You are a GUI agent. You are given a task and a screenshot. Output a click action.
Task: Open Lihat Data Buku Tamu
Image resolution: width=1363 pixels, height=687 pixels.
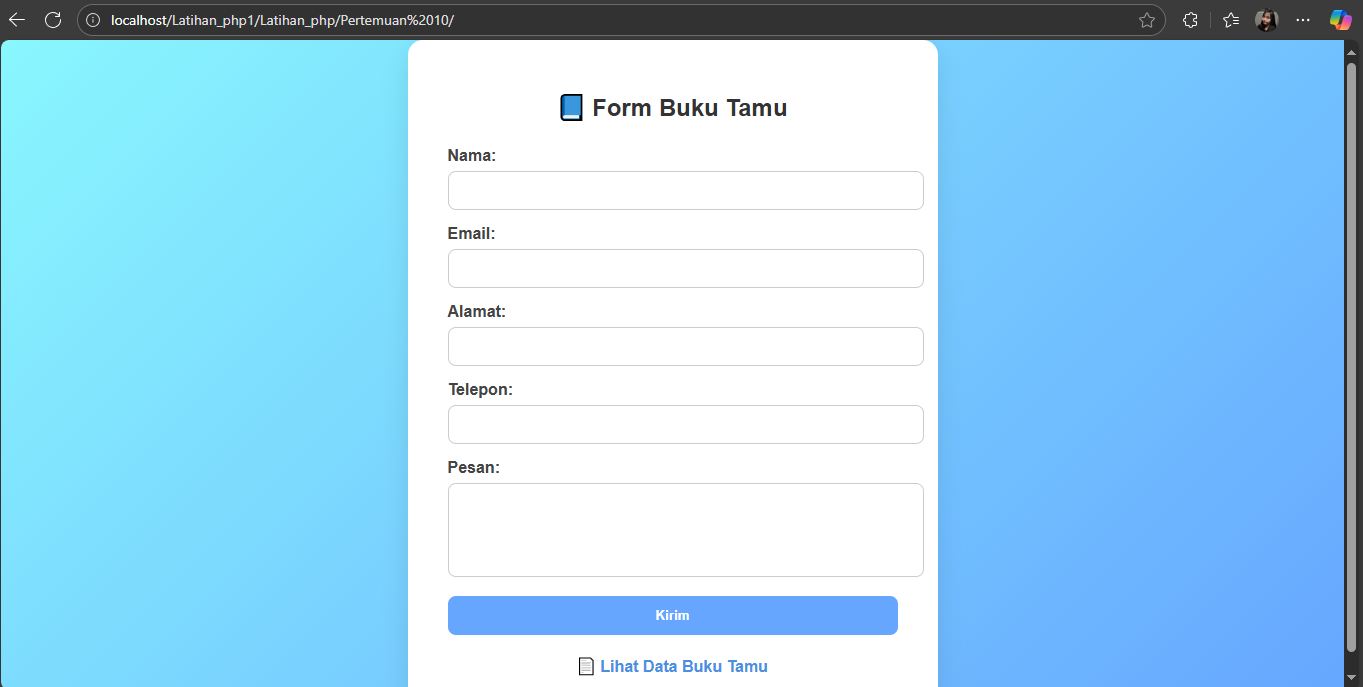tap(683, 665)
